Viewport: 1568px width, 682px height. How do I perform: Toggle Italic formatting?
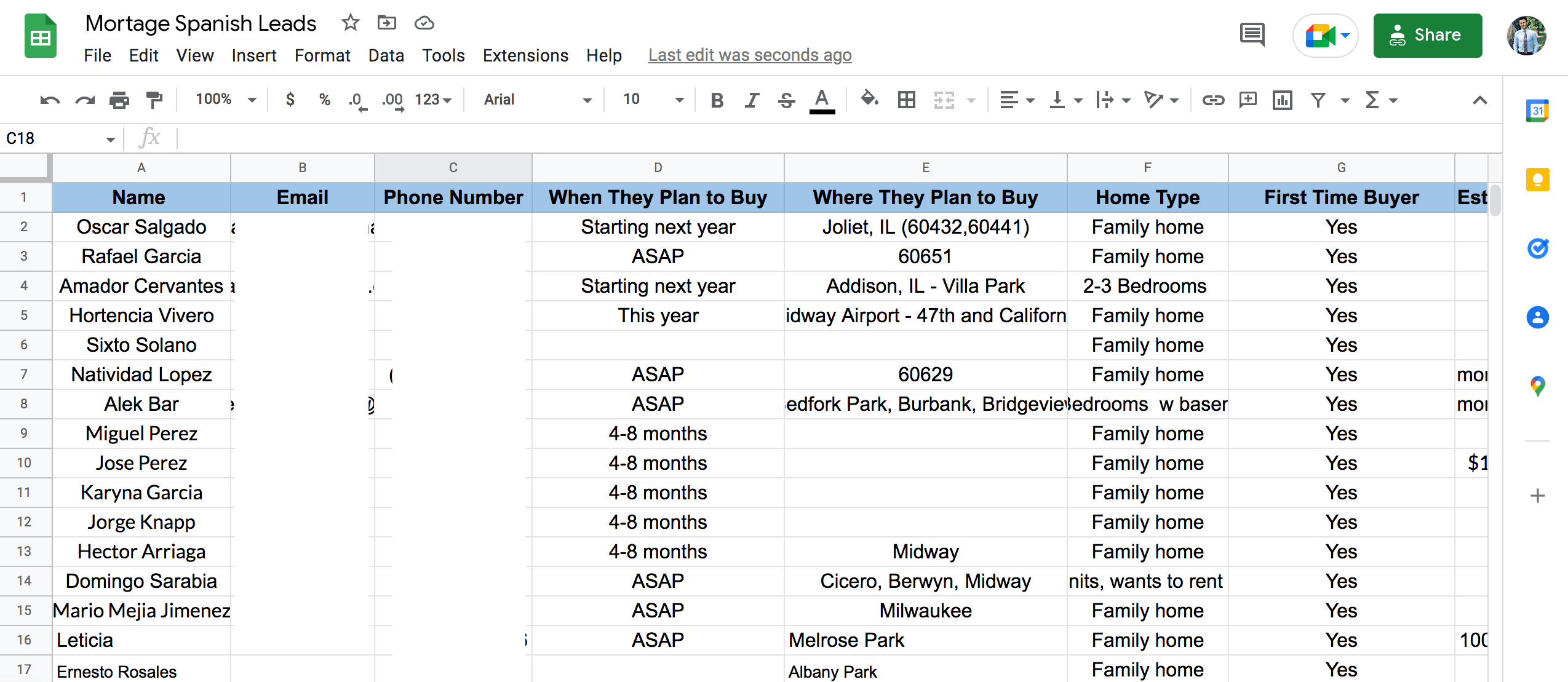coord(751,100)
